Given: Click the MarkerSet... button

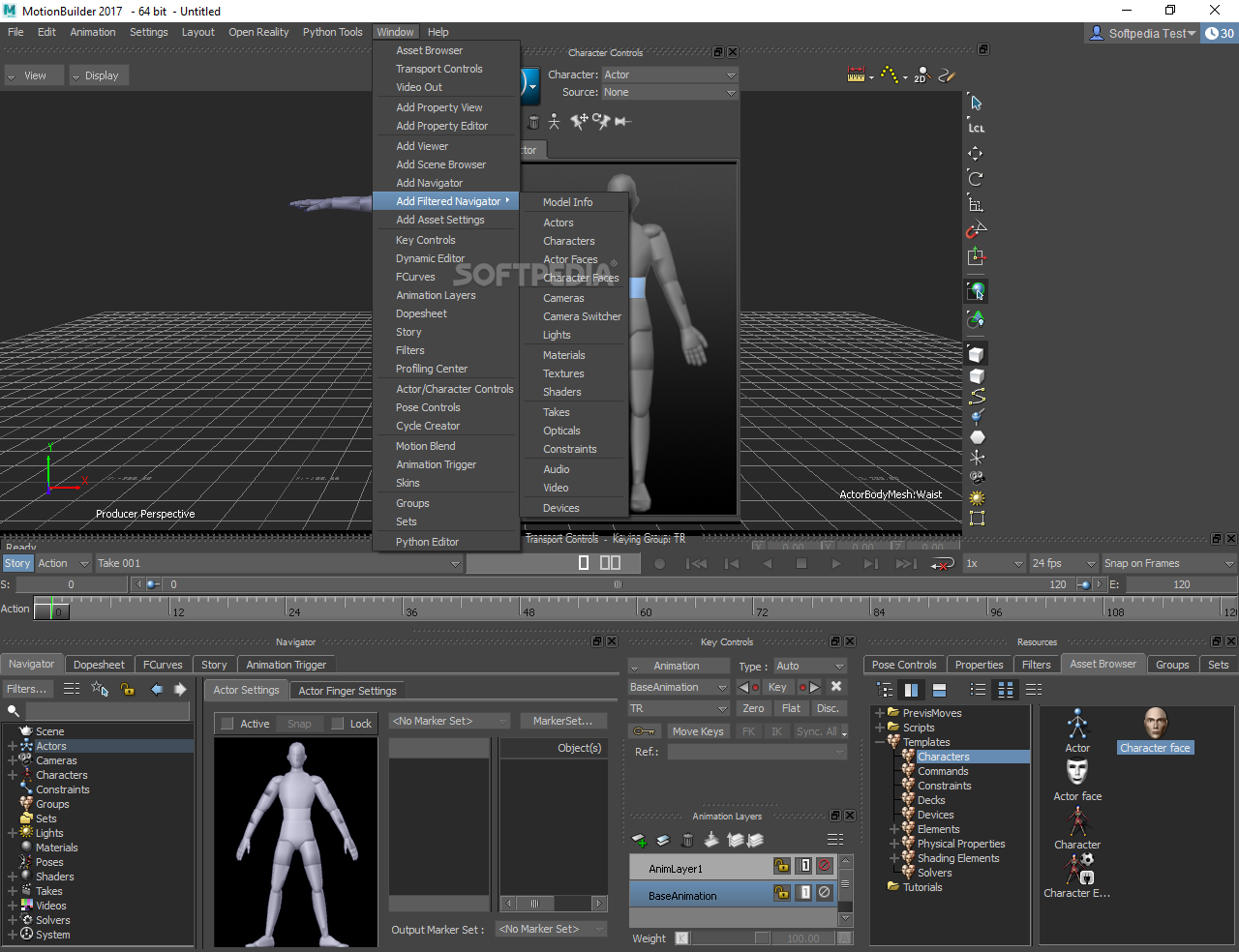Looking at the screenshot, I should pos(563,721).
